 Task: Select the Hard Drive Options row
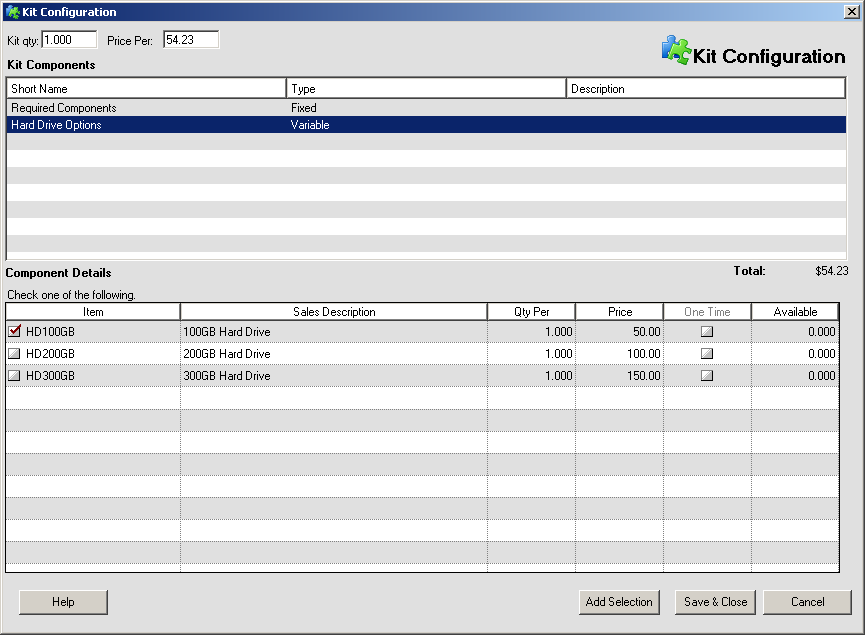click(x=56, y=125)
